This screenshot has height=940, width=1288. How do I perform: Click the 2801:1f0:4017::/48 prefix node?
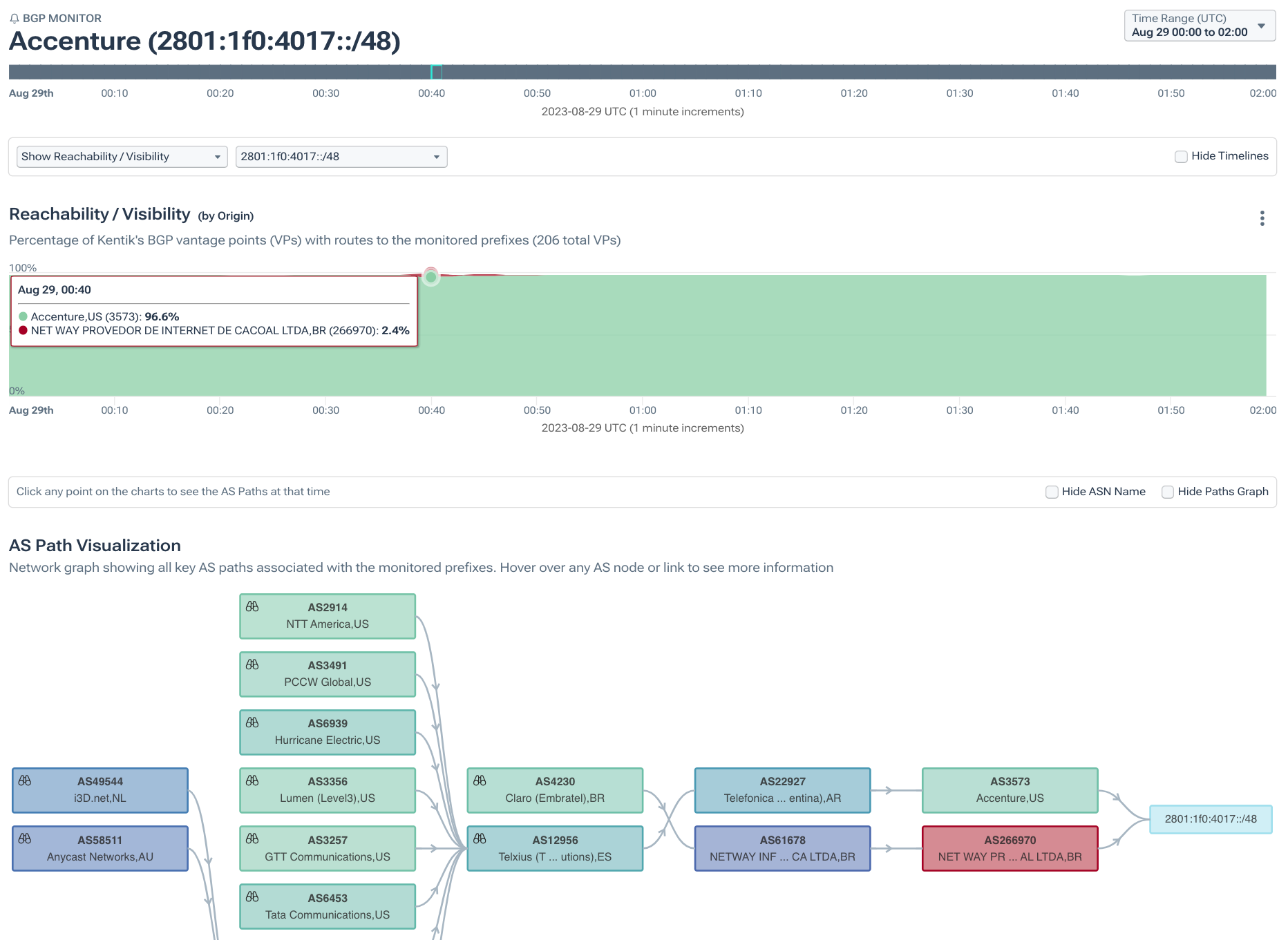(1211, 819)
